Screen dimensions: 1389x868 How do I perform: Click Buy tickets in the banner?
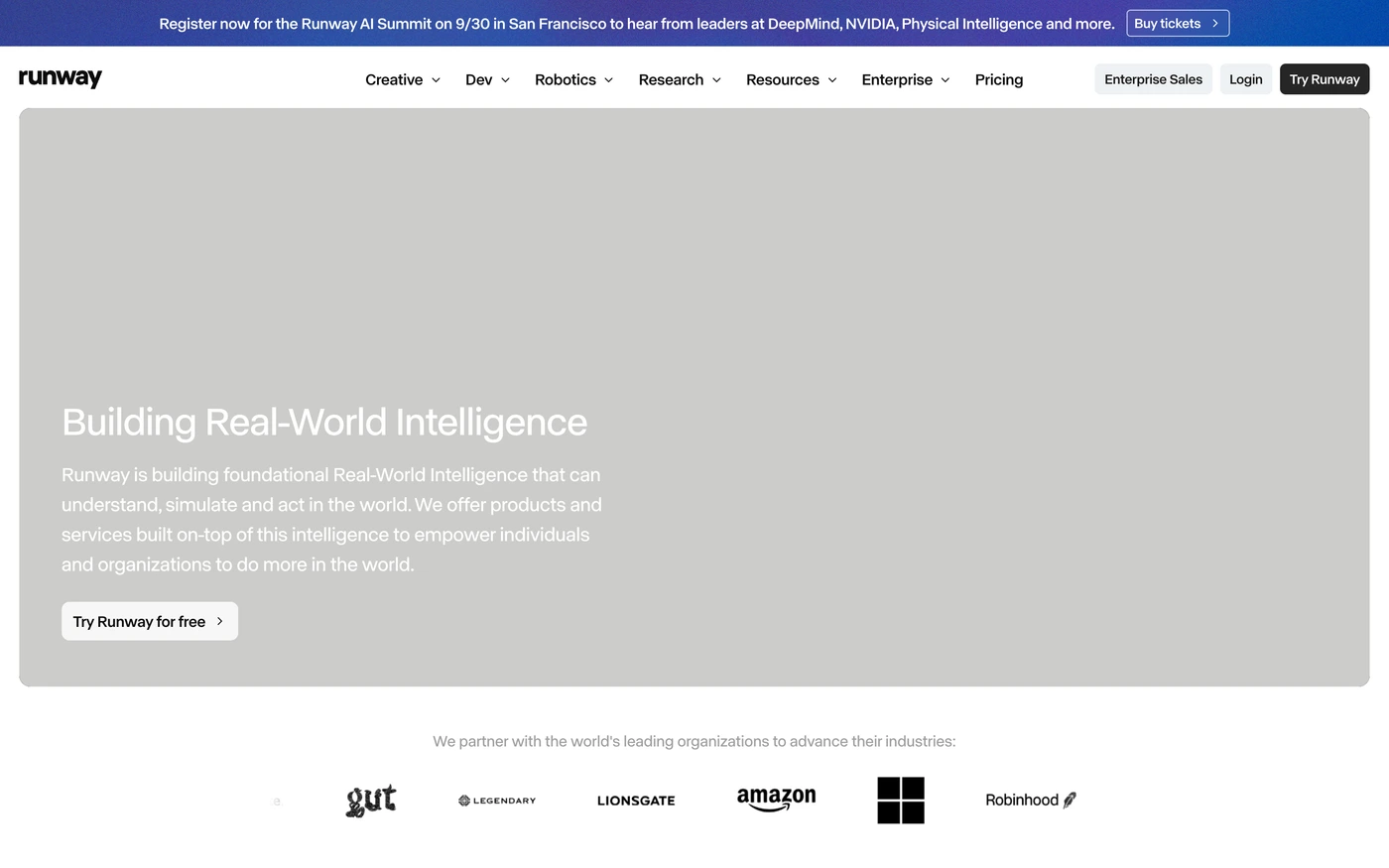coord(1178,23)
